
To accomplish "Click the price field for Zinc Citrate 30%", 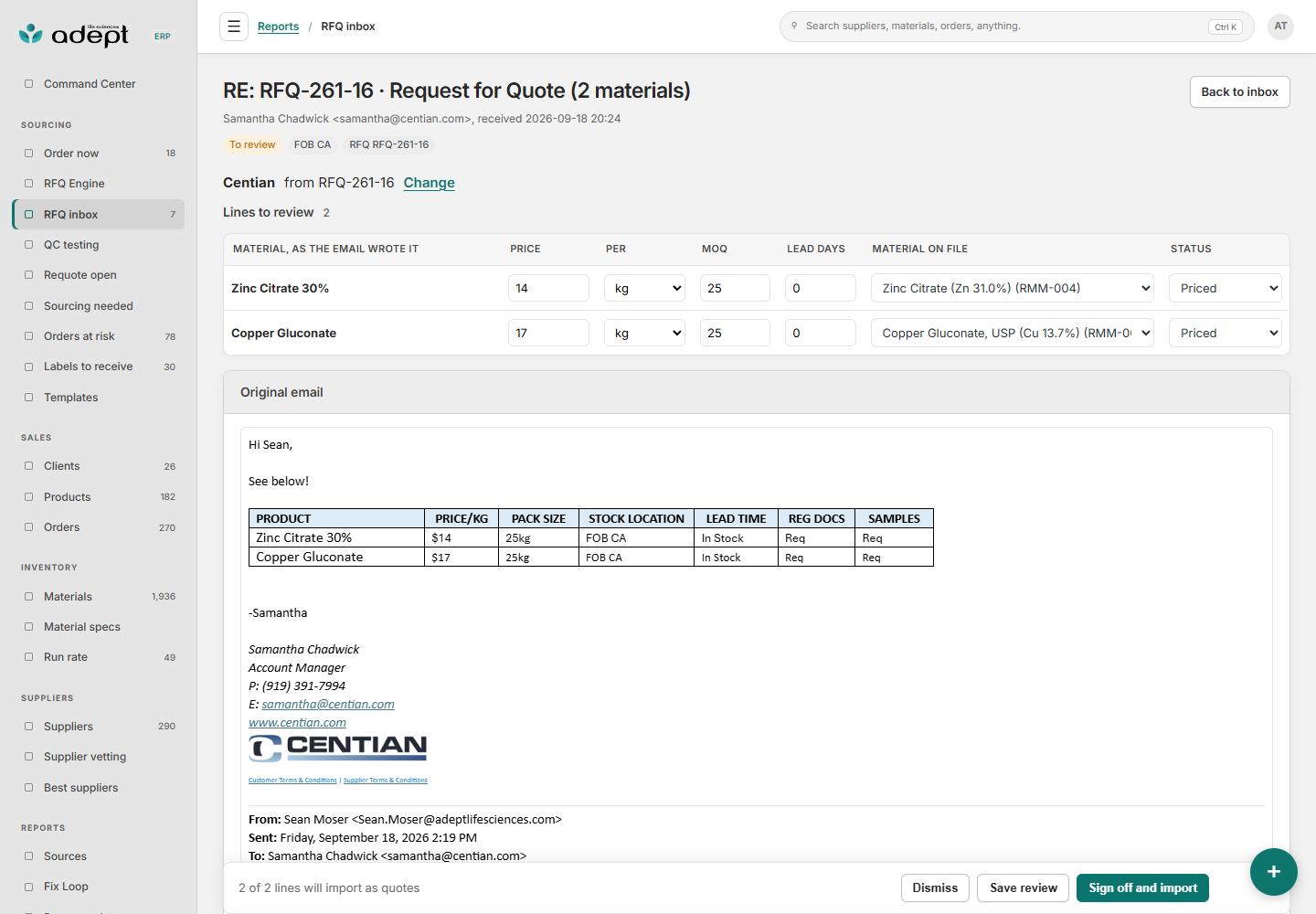I will (548, 288).
